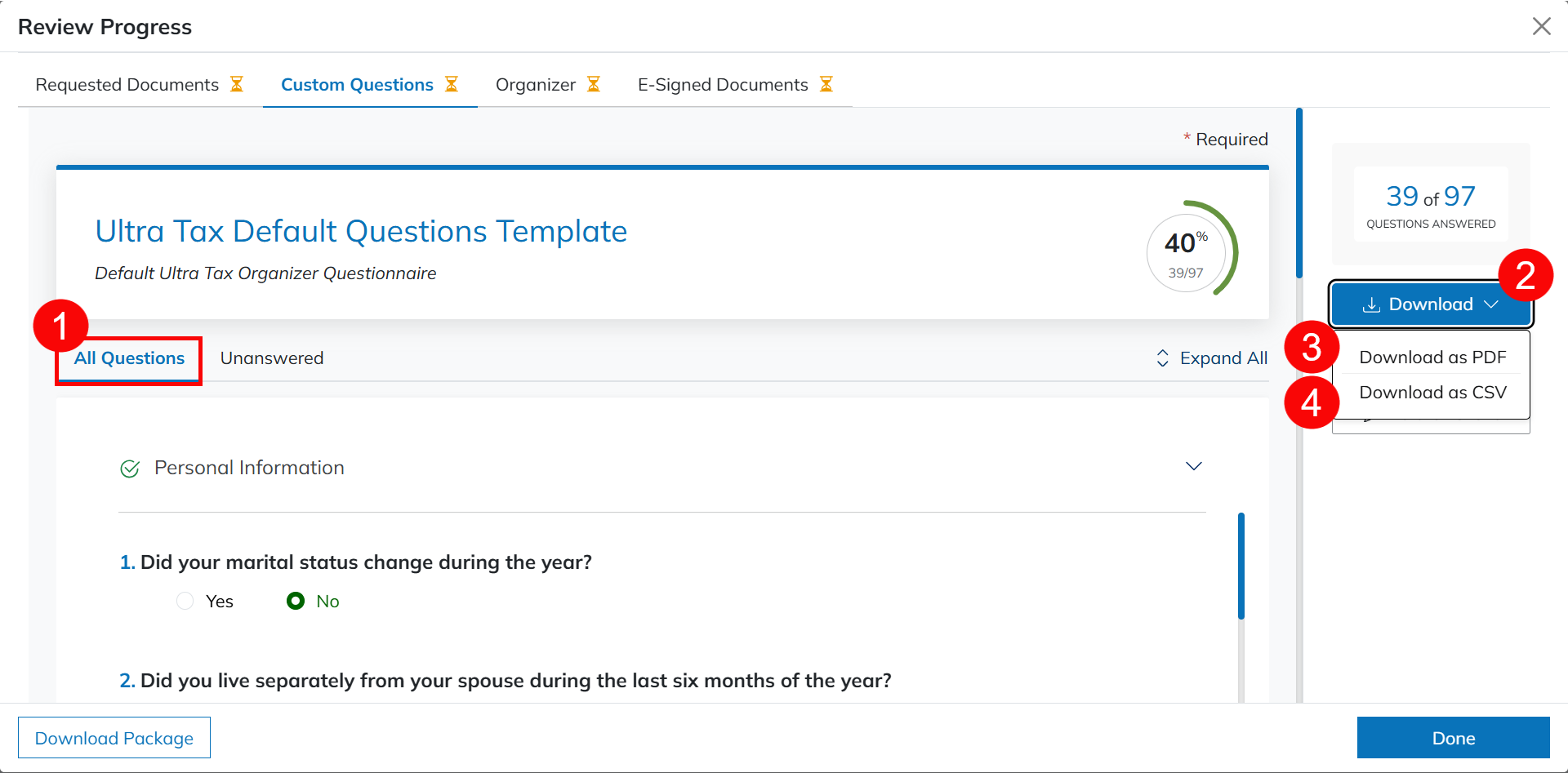1568x773 pixels.
Task: Open the Download dropdown chevron
Action: point(1491,304)
